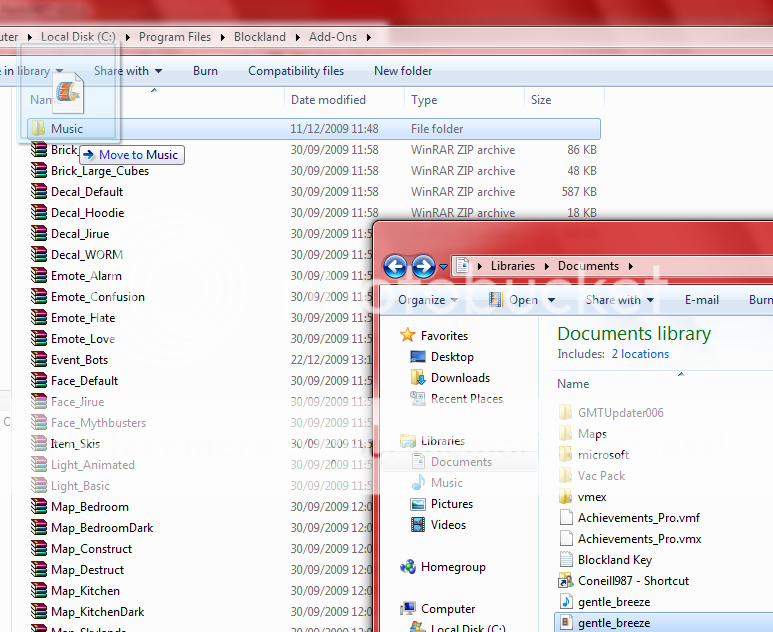Select the Music folder icon in Add-Ons

38,129
